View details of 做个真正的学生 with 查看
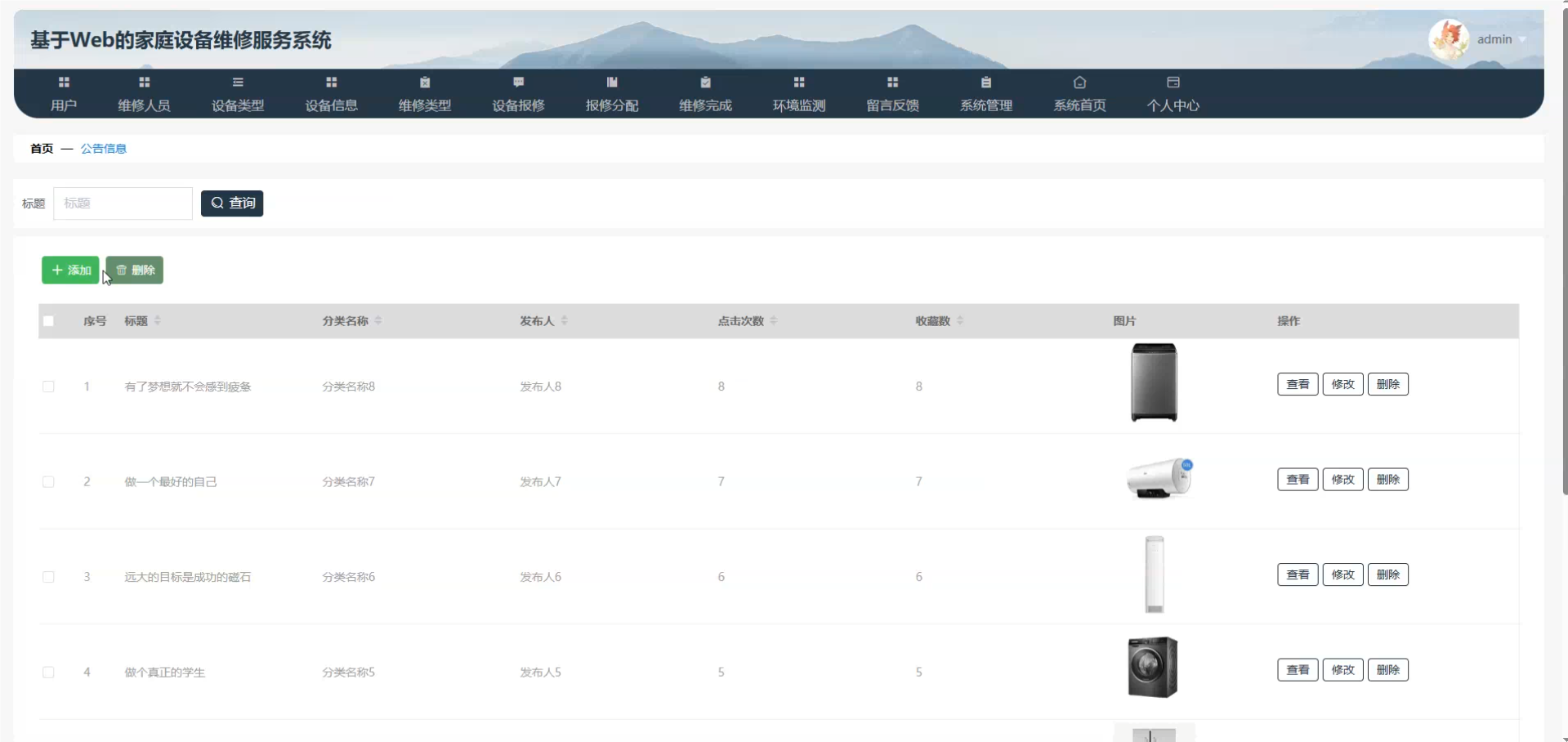 pyautogui.click(x=1298, y=670)
